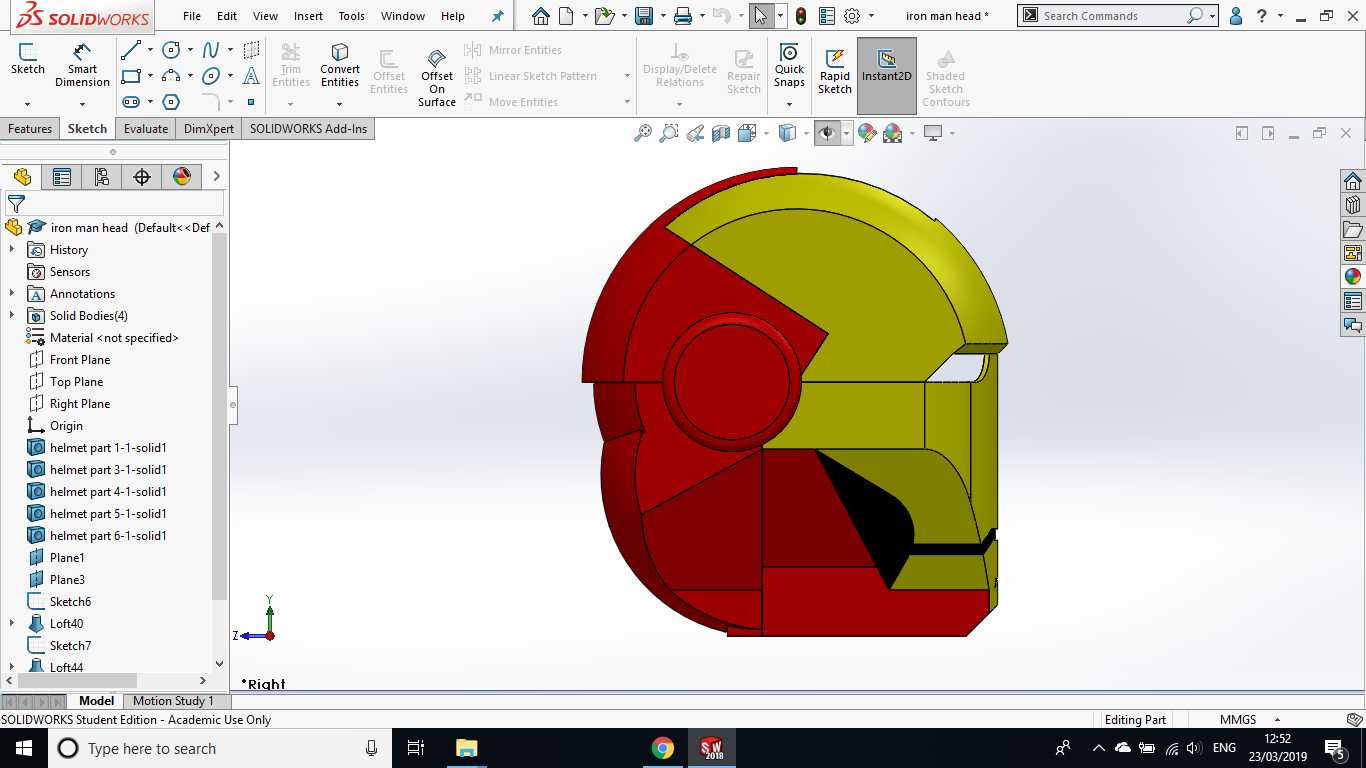Expand the Loft40 feature

pos(12,623)
